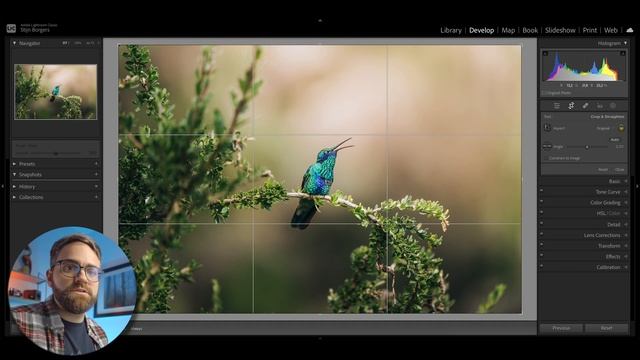Click the Lightroom Classic logo icon
Viewport: 640px width, 360px height.
pos(11,29)
